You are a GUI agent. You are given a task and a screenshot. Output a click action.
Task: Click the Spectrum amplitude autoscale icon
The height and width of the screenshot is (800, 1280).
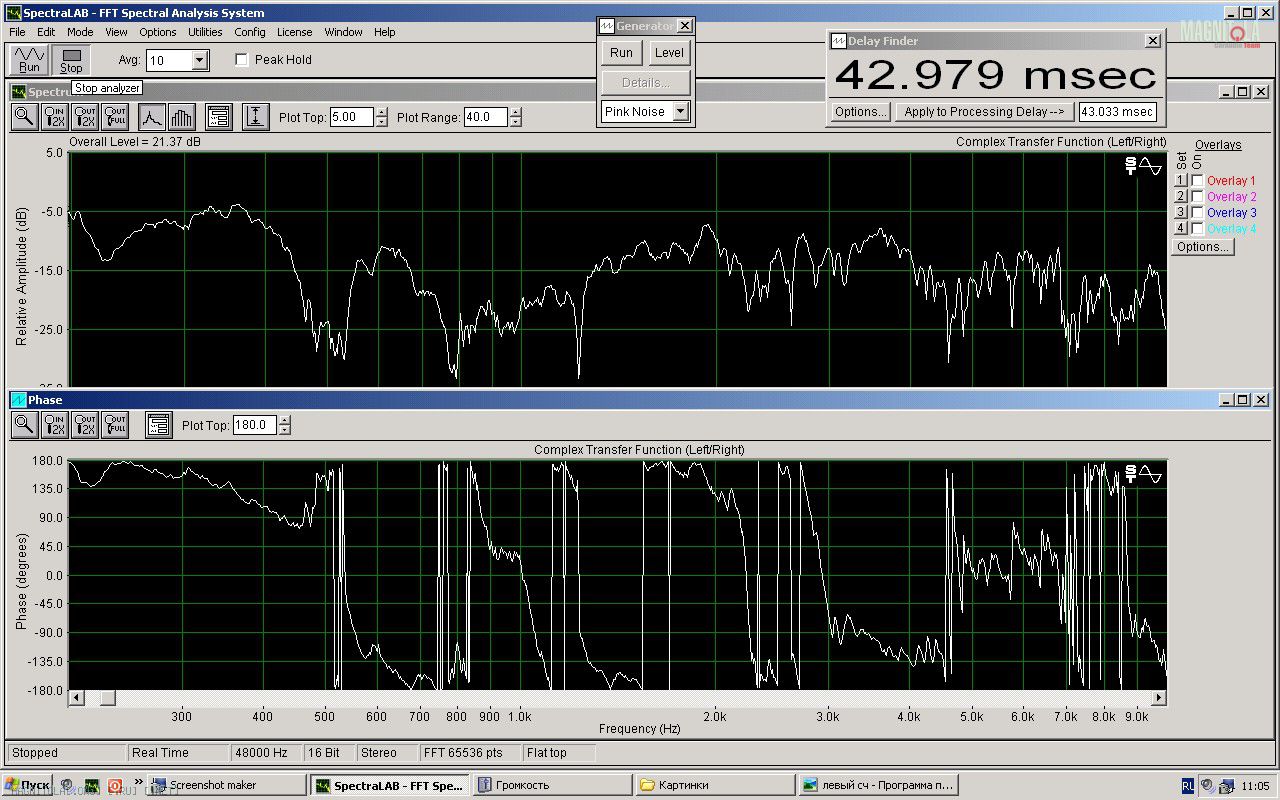click(256, 117)
